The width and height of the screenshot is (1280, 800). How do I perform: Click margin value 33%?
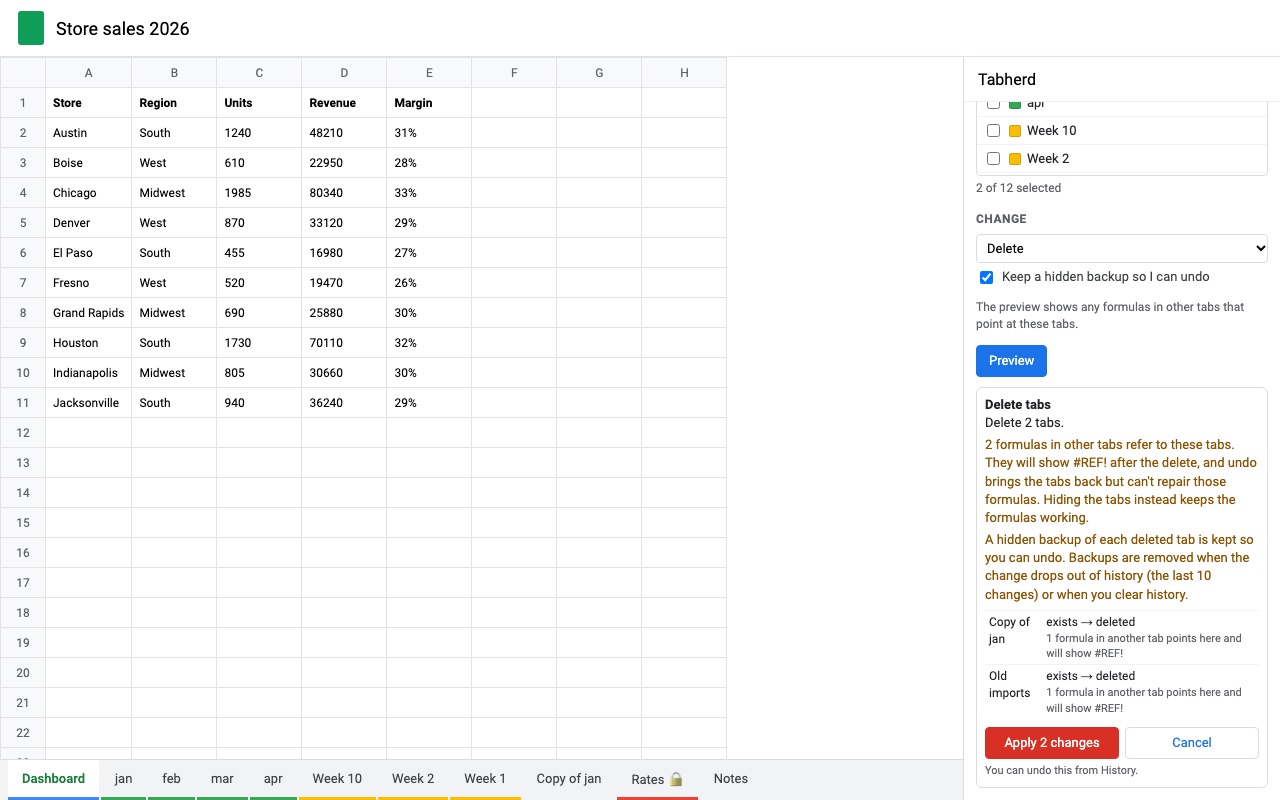[x=429, y=193]
